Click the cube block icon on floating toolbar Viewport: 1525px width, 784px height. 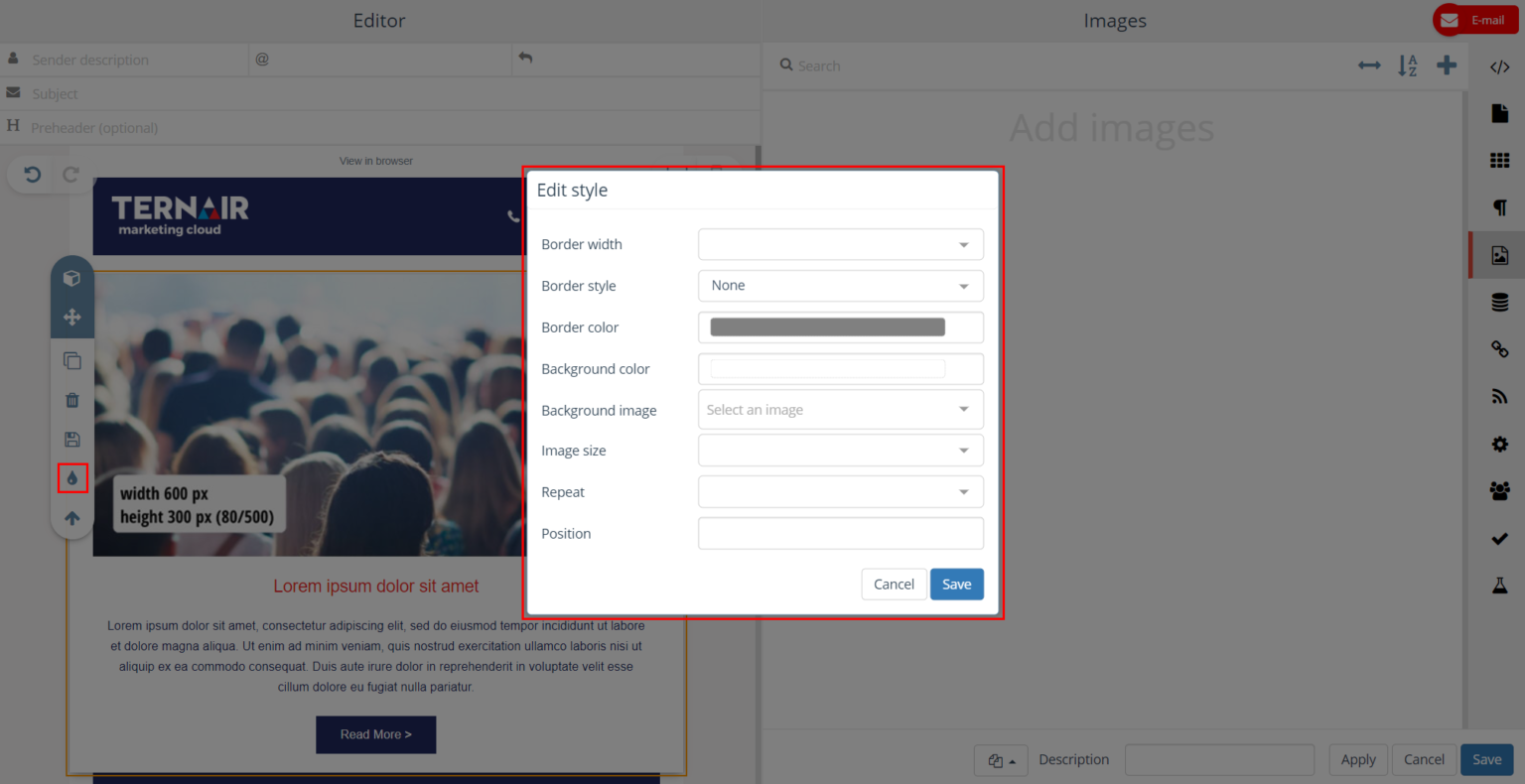coord(71,279)
